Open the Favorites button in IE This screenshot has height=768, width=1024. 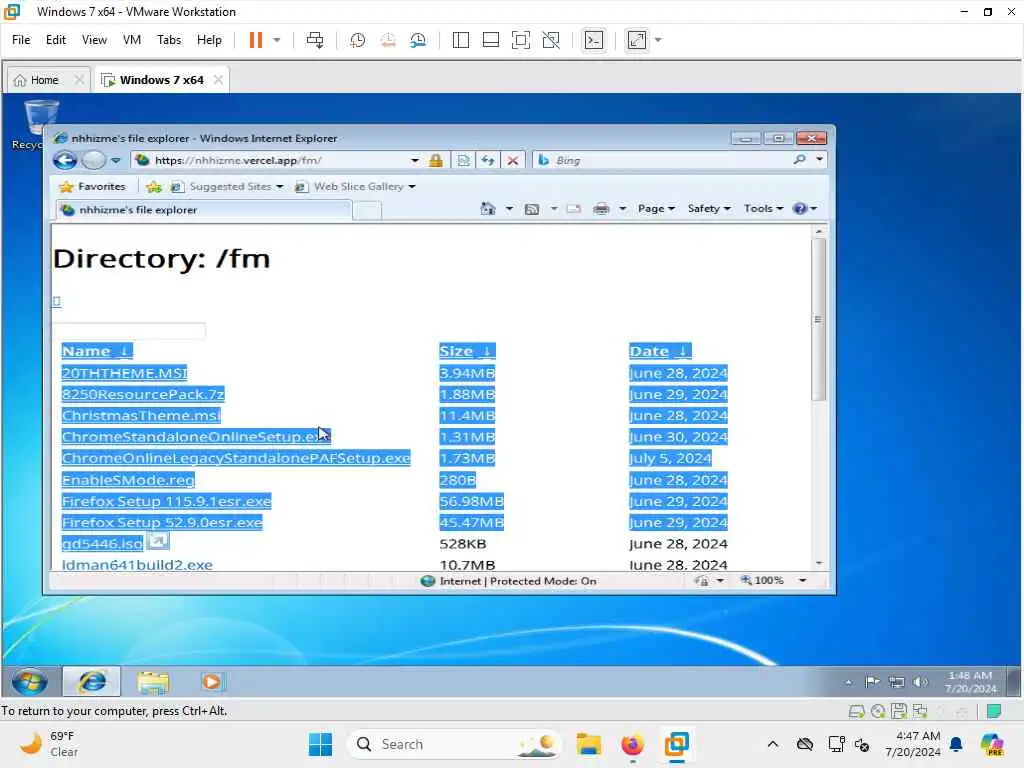pyautogui.click(x=92, y=186)
